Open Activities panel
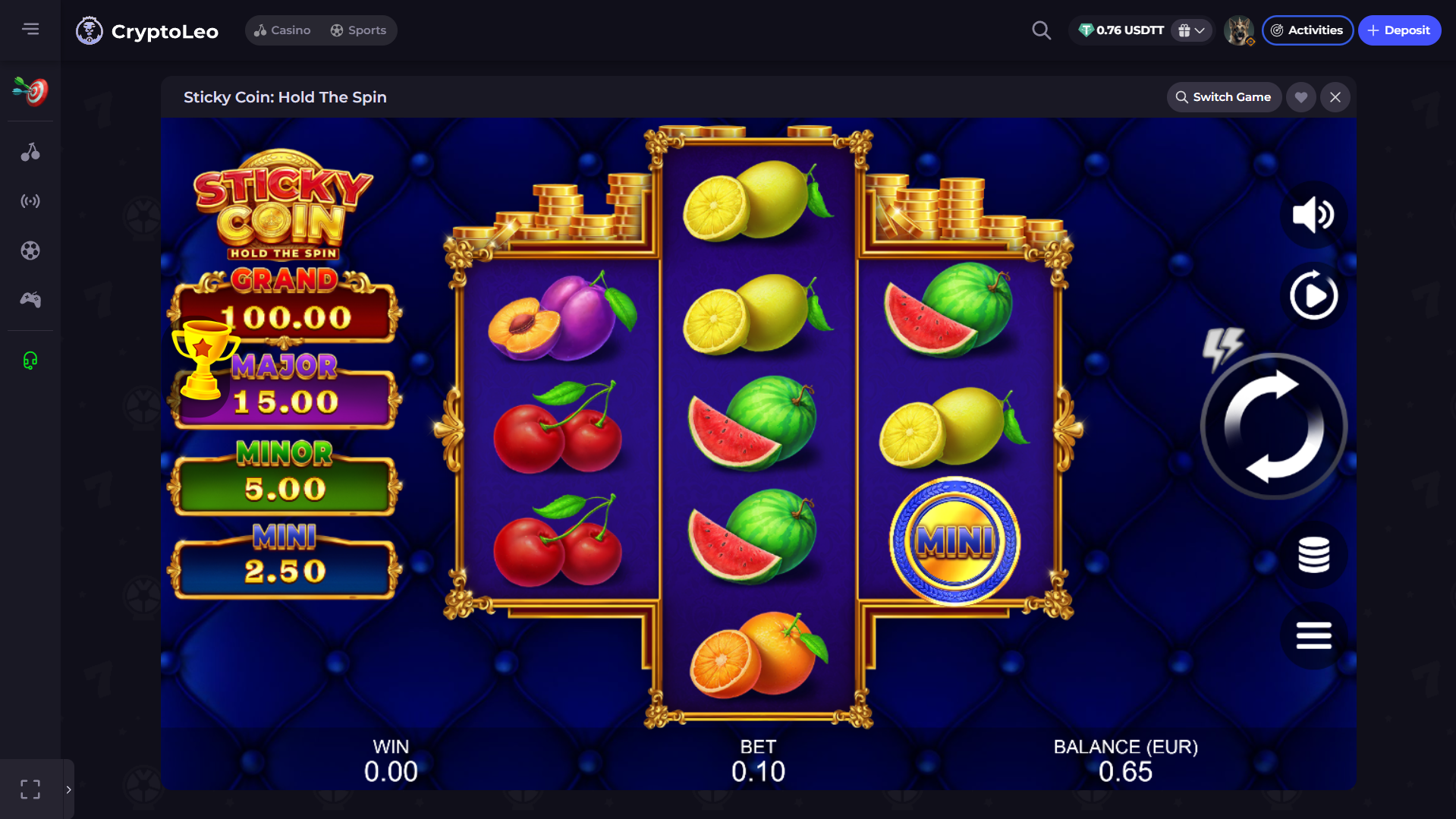The image size is (1456, 819). coord(1307,30)
